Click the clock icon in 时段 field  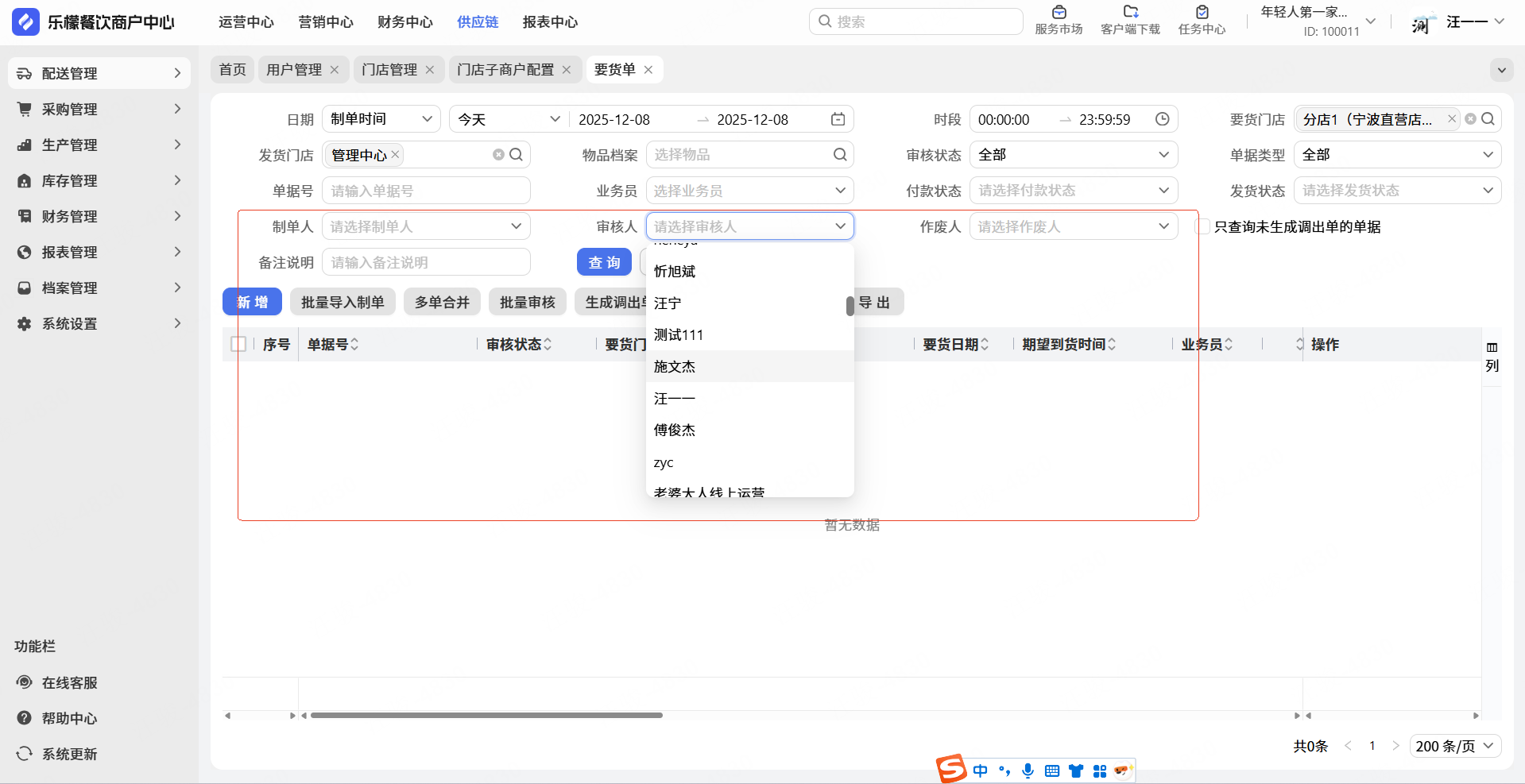1162,119
